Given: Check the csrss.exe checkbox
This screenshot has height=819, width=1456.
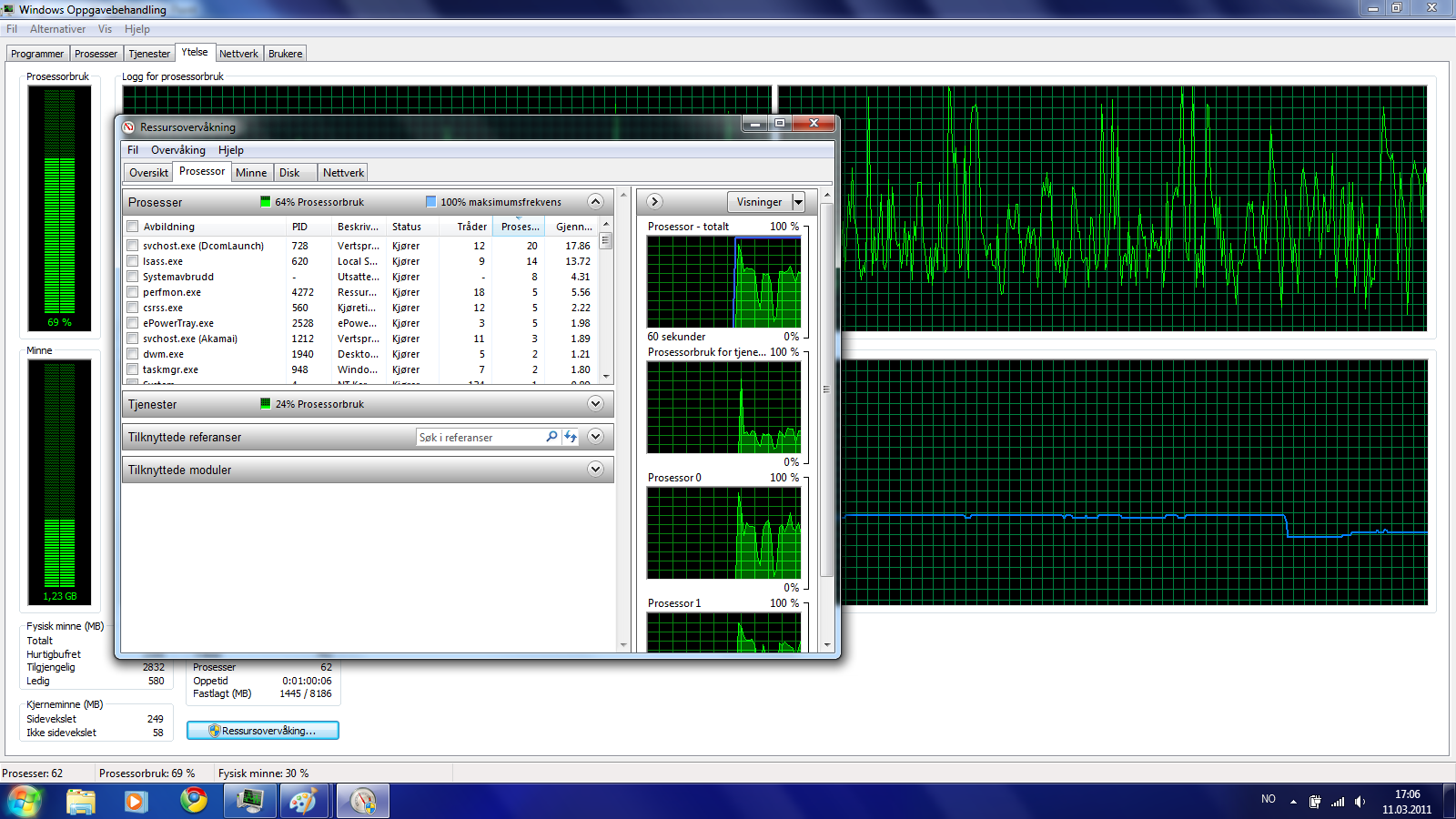Looking at the screenshot, I should click(x=133, y=308).
